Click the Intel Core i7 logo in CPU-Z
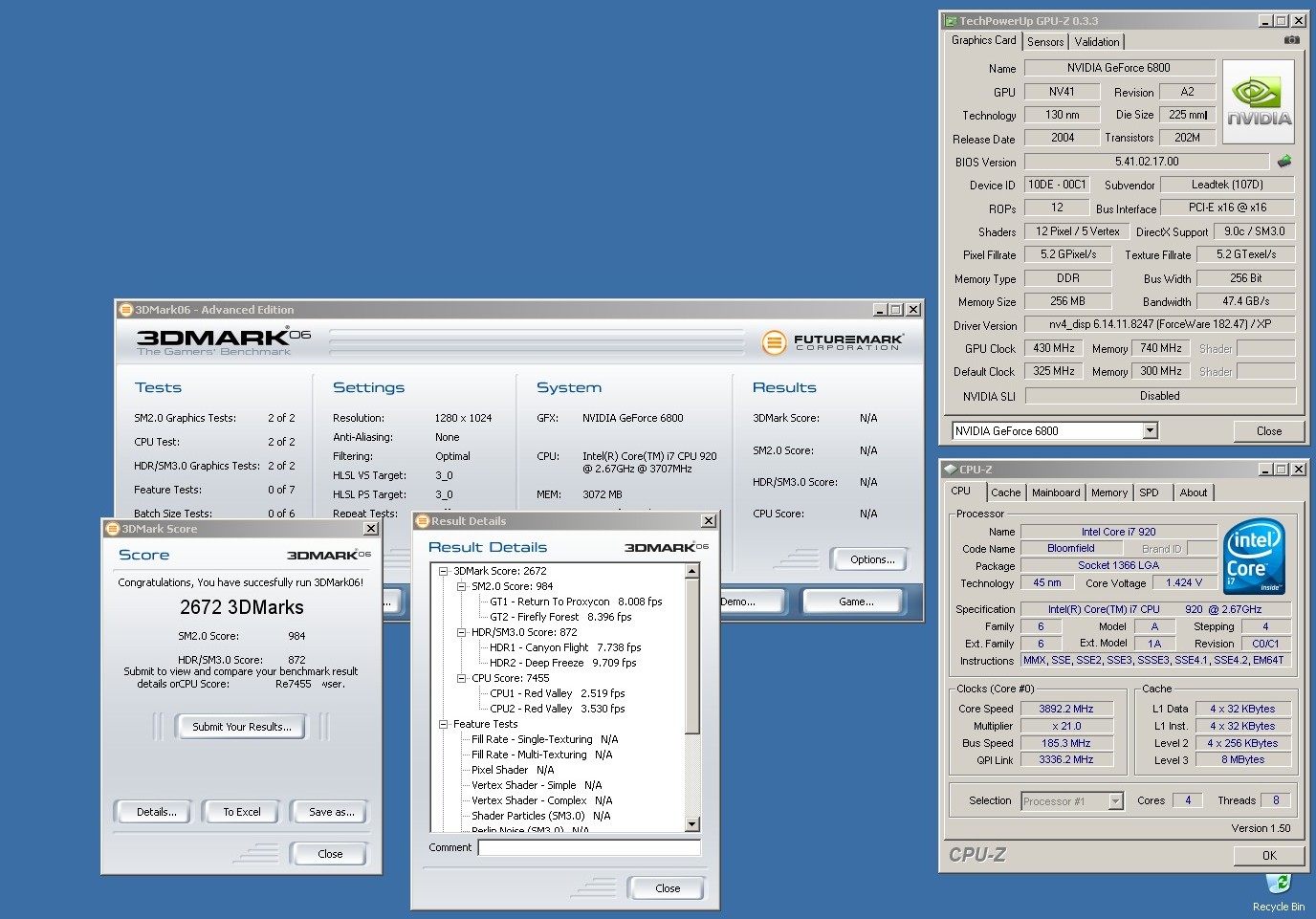Screen dimensions: 1316x919 click(1254, 558)
